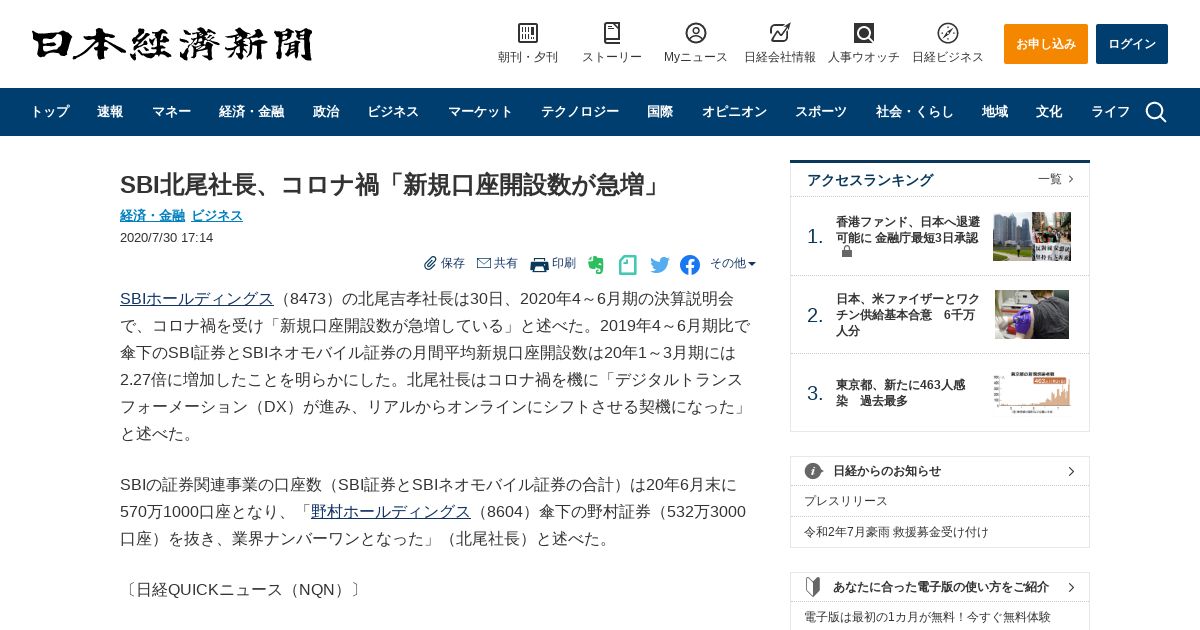This screenshot has width=1200, height=630.
Task: Click the lock icon under 香港ファンド headline
Action: (847, 252)
